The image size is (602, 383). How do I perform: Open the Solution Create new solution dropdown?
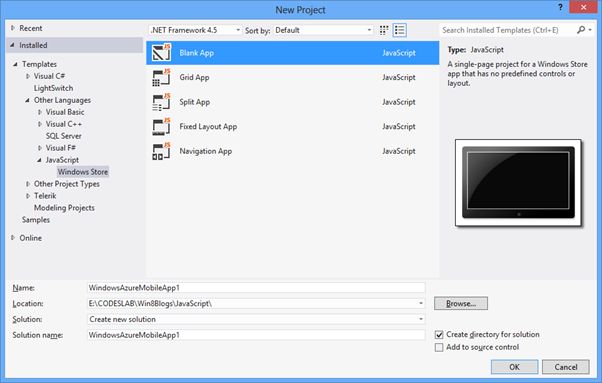(x=421, y=319)
